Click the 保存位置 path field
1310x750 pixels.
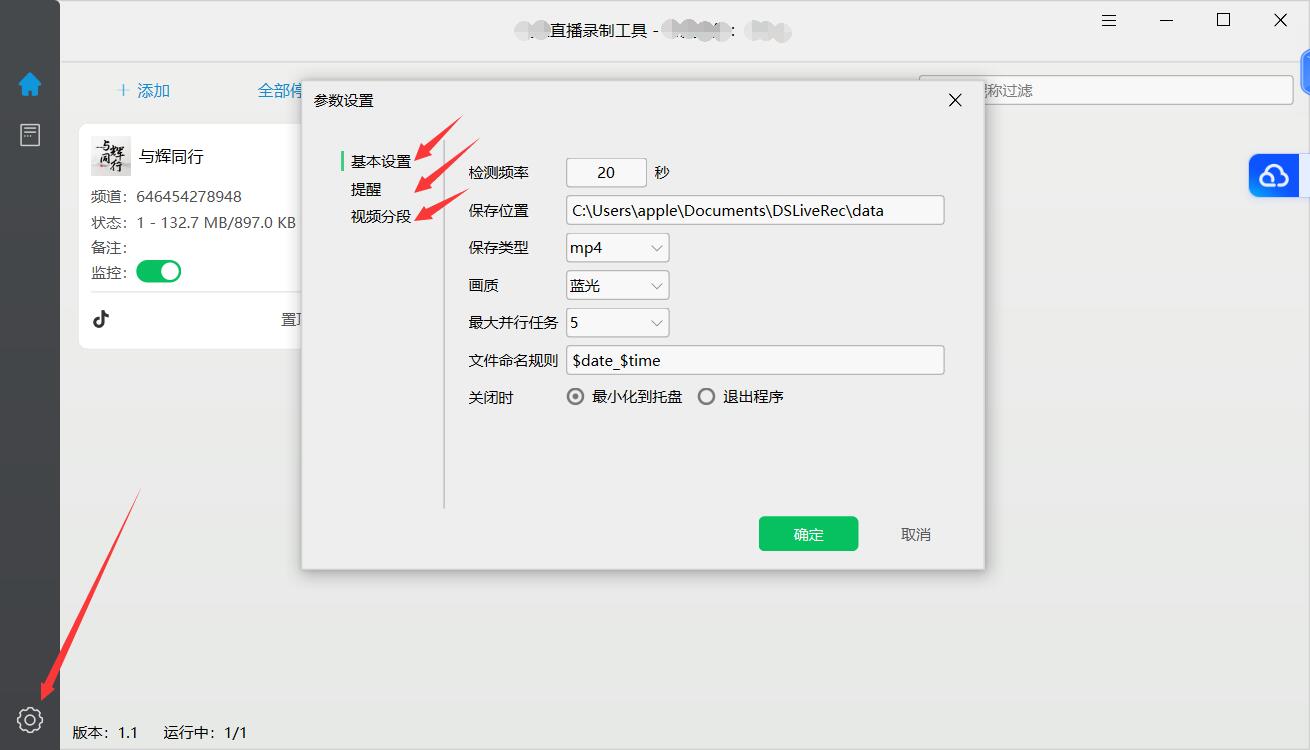pos(755,210)
